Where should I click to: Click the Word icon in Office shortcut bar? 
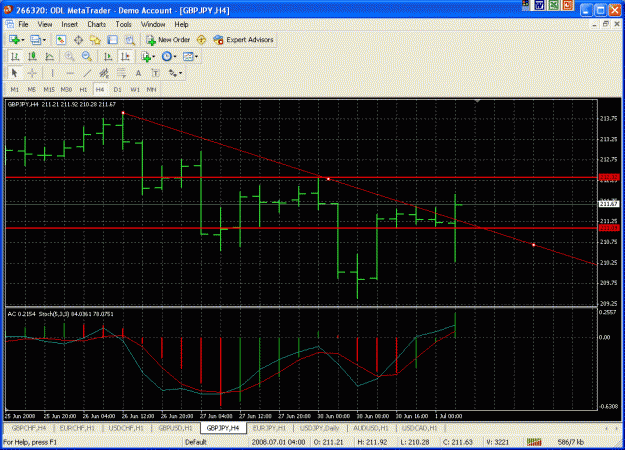[x=540, y=5]
